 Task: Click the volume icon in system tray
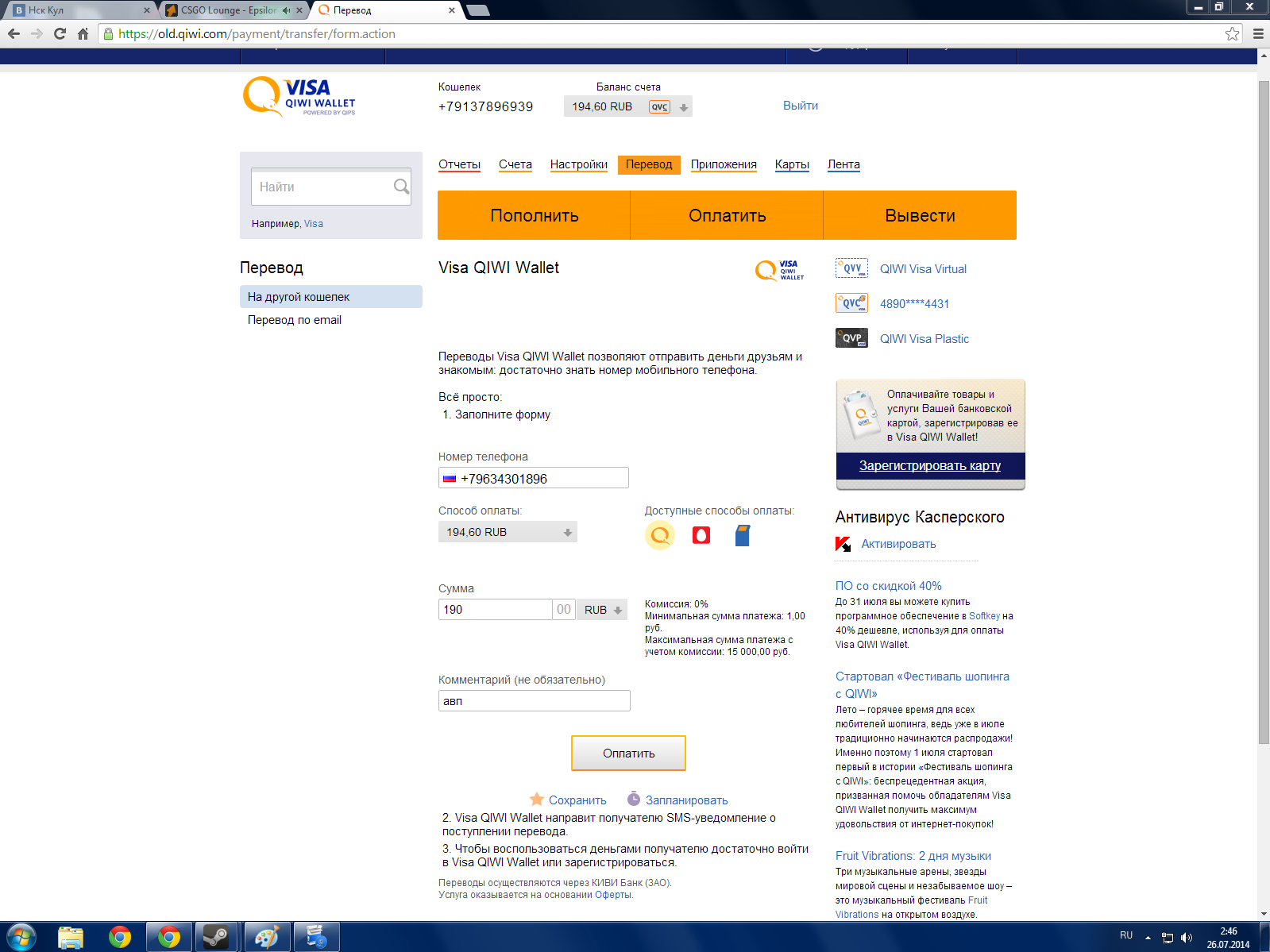[1187, 938]
